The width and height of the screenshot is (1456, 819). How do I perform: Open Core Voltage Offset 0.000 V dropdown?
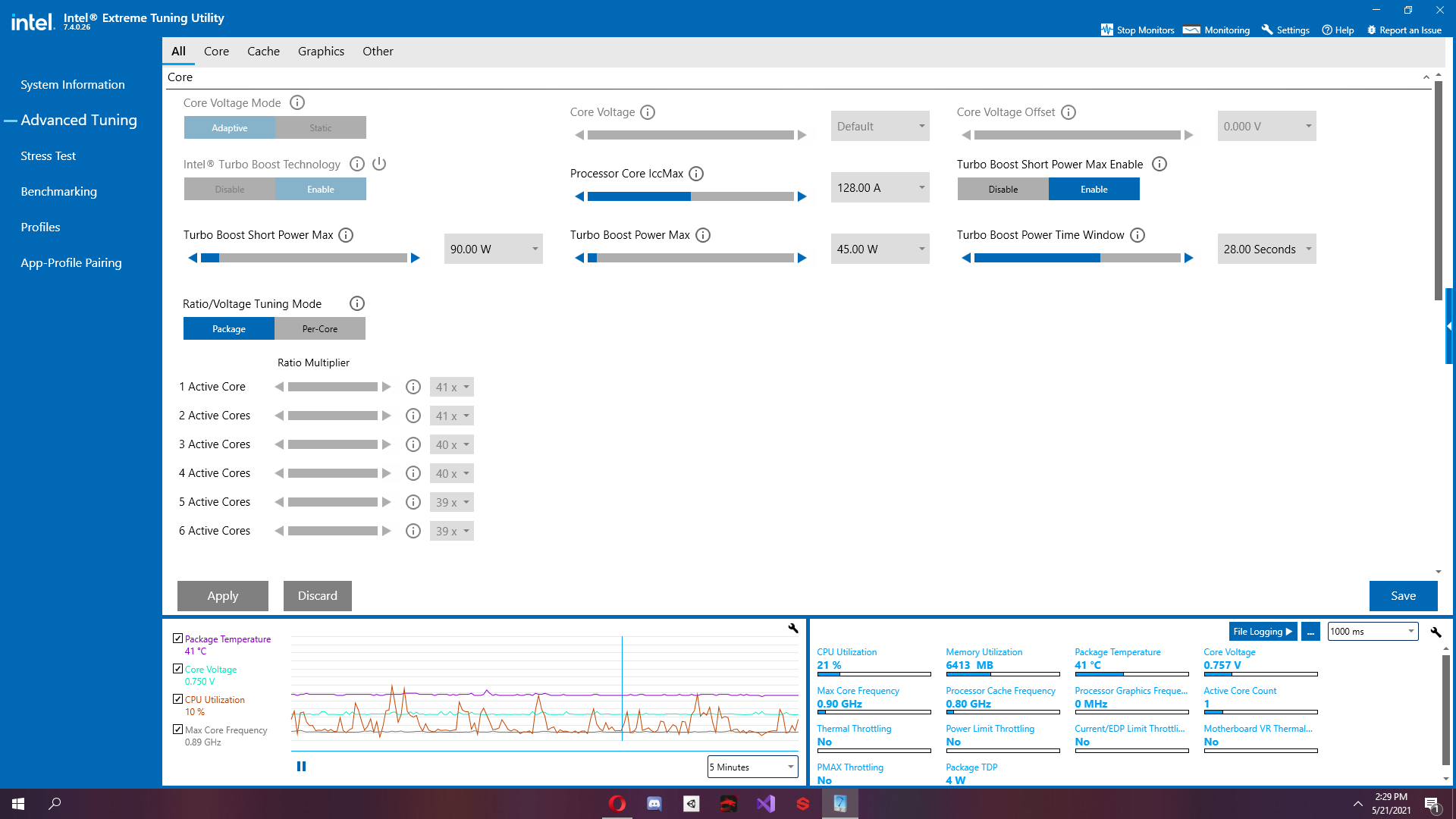[1267, 126]
